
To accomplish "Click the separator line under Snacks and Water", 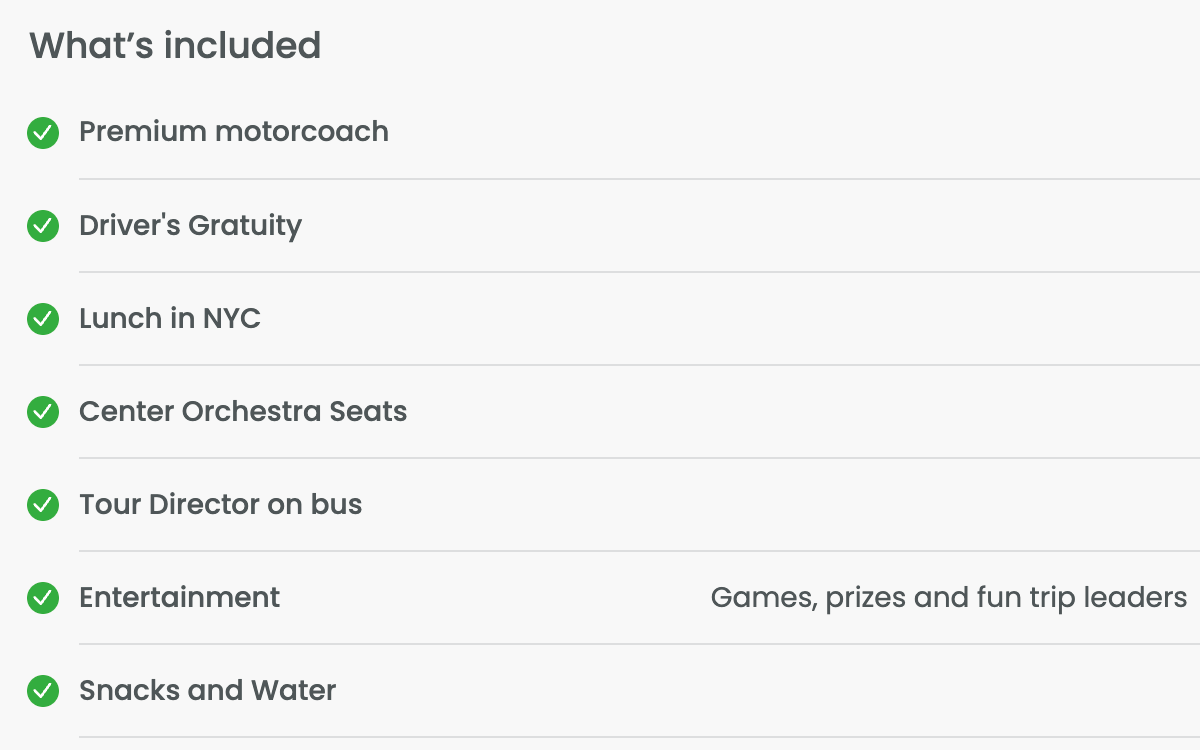I will pos(639,737).
